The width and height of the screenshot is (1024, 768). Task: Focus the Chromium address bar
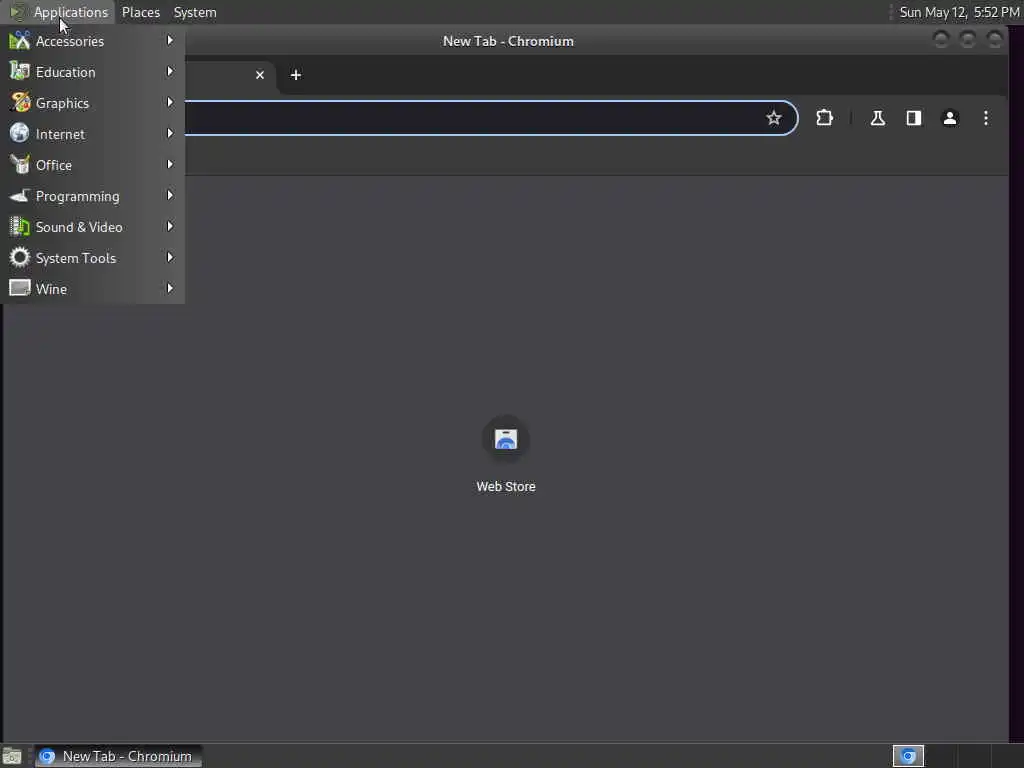coord(470,118)
